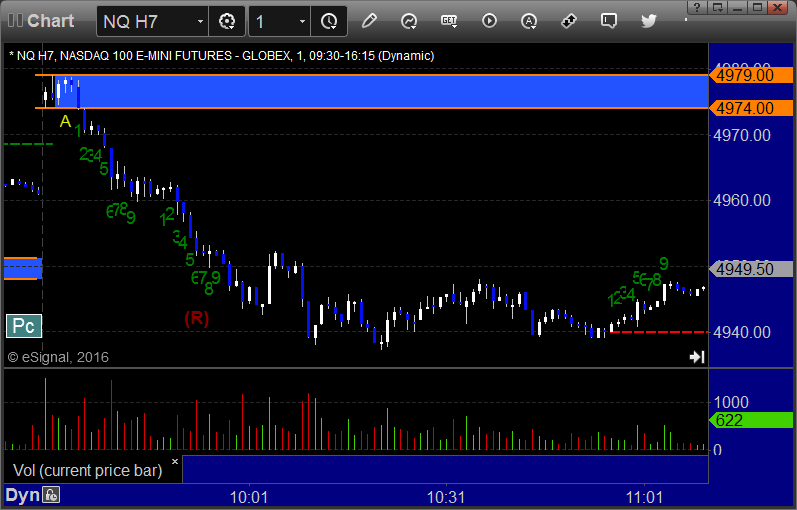Click the 10:01 time axis label
797x510 pixels.
click(x=249, y=497)
